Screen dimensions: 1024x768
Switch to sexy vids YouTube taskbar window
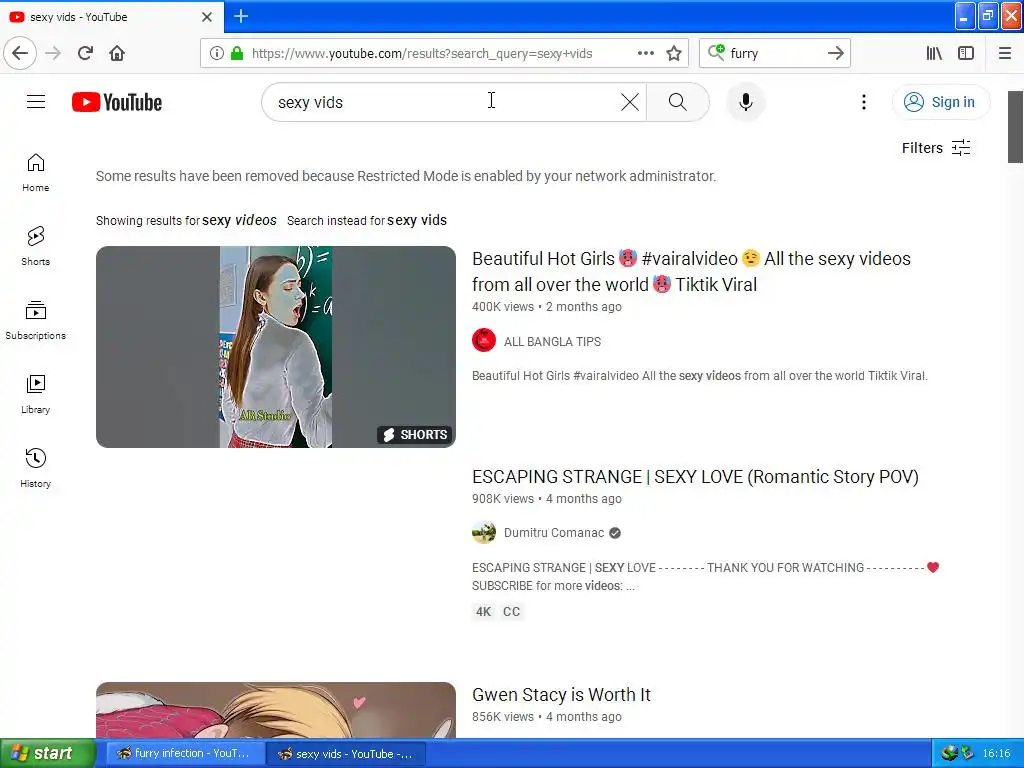pyautogui.click(x=347, y=754)
